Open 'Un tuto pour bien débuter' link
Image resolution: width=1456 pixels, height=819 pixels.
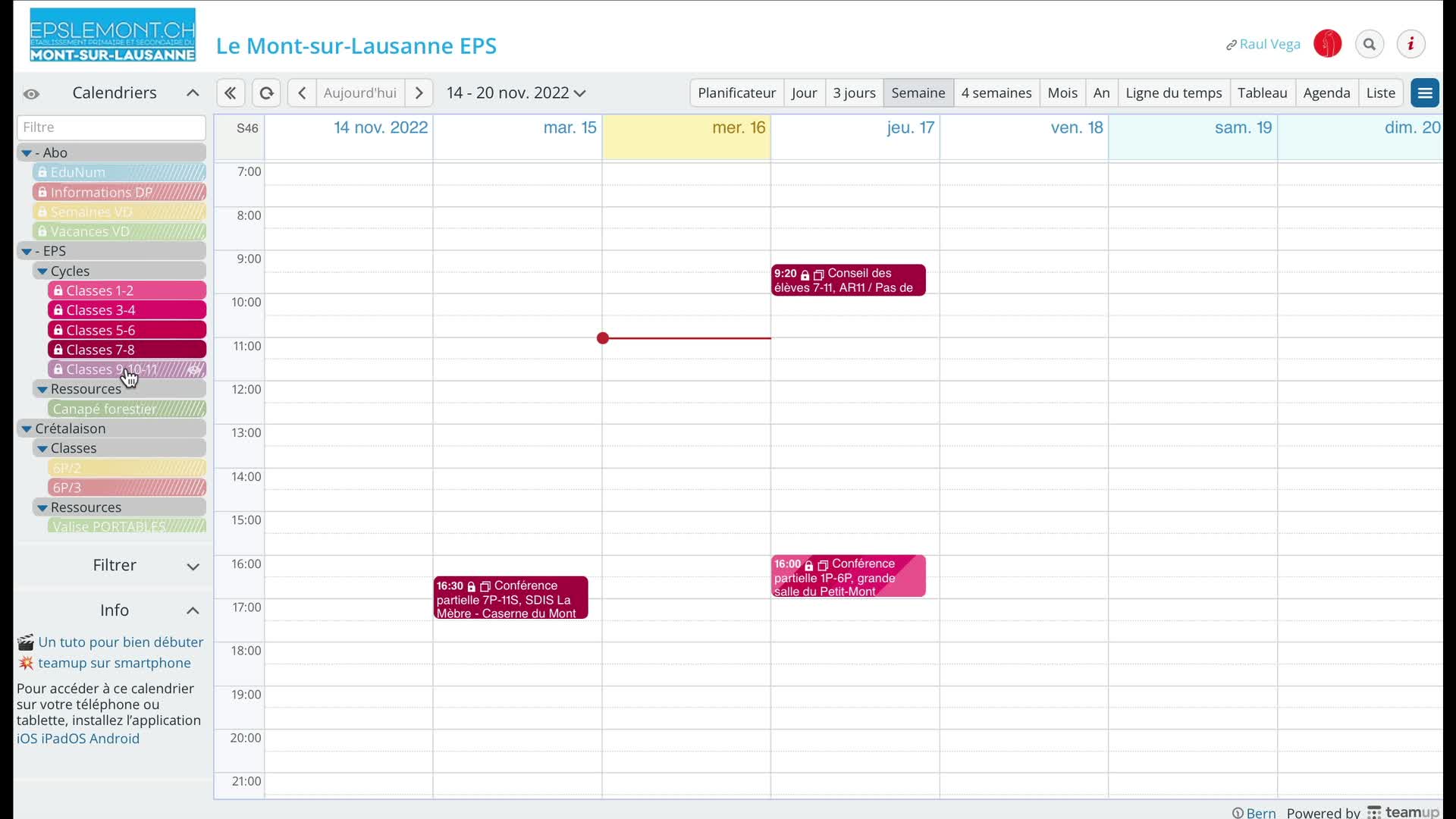121,642
